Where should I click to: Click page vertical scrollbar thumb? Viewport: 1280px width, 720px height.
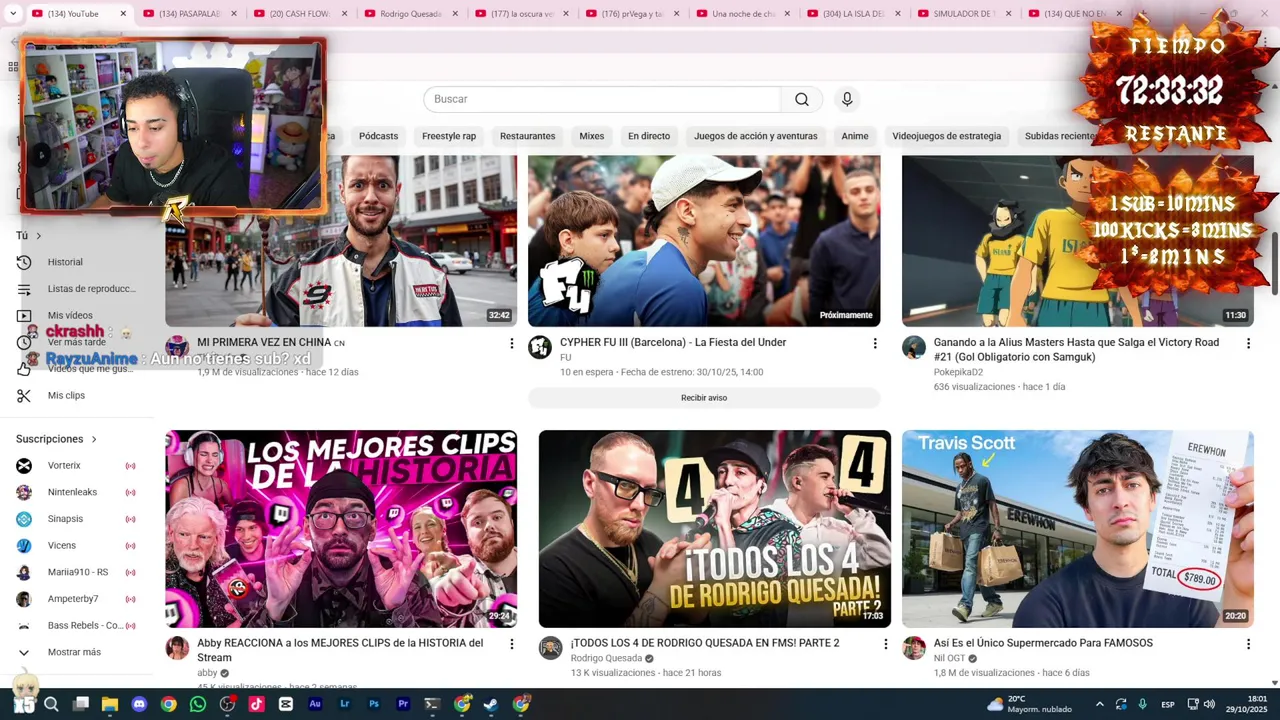1275,264
